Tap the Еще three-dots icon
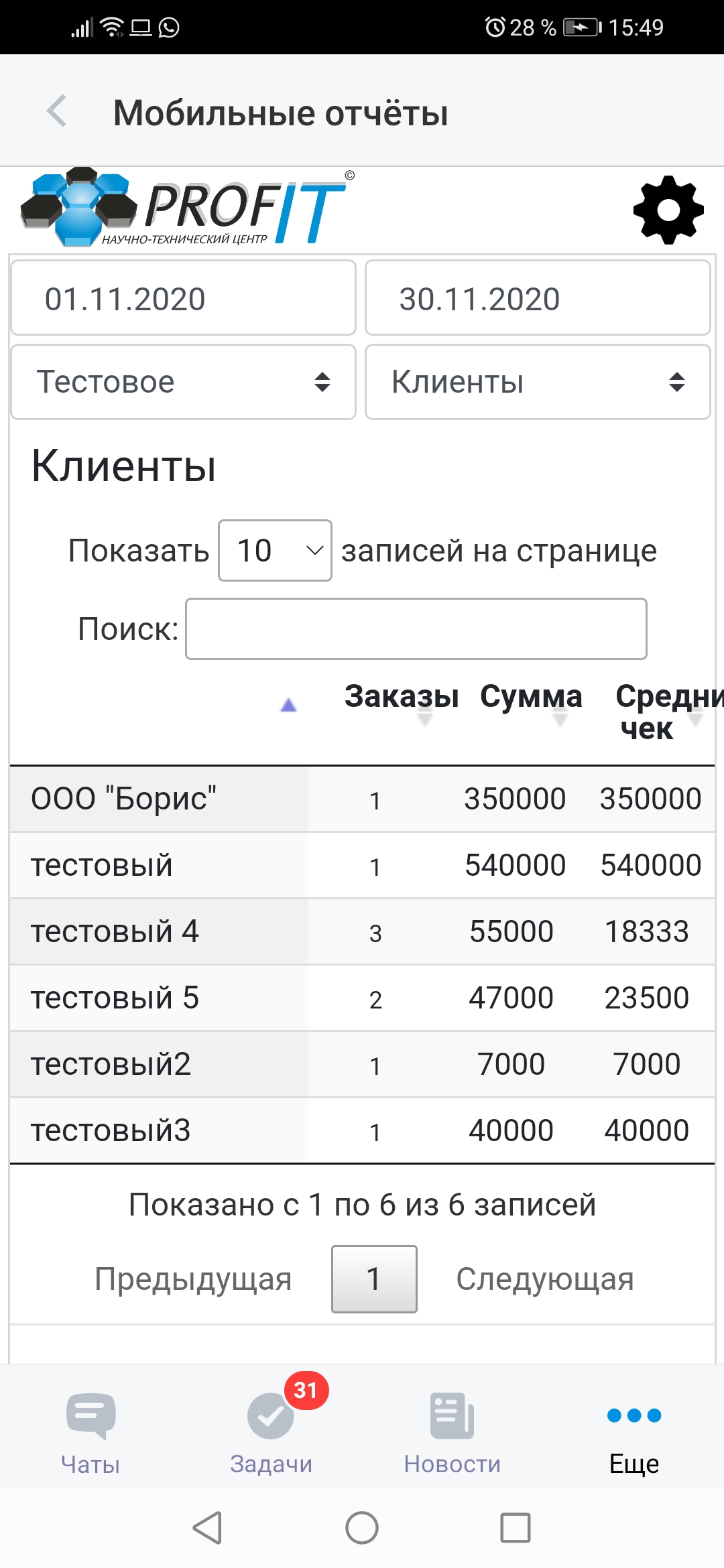Image resolution: width=724 pixels, height=1568 pixels. pyautogui.click(x=633, y=1415)
